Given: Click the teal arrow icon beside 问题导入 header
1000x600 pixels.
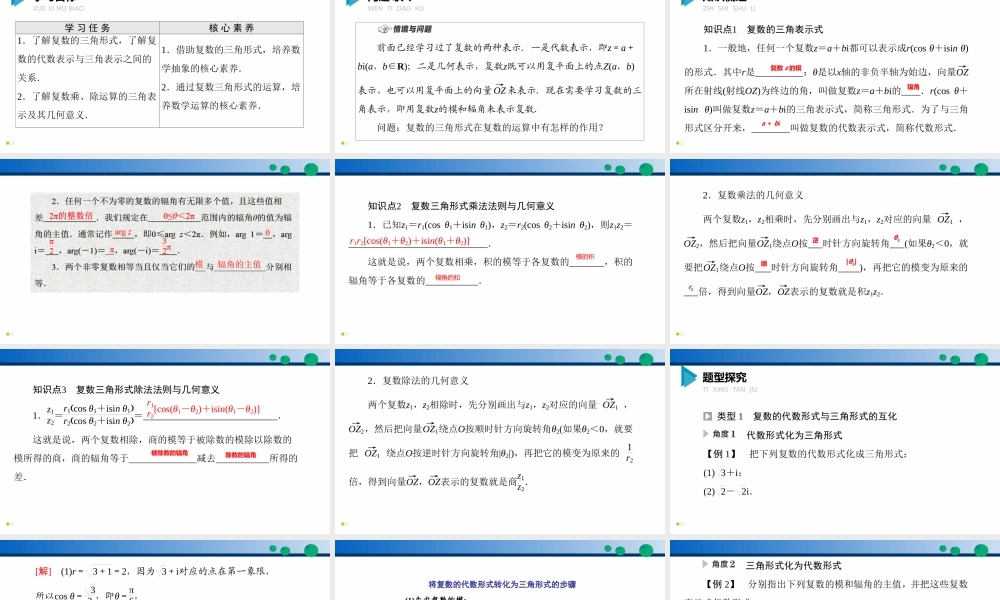Looking at the screenshot, I should click(350, 4).
